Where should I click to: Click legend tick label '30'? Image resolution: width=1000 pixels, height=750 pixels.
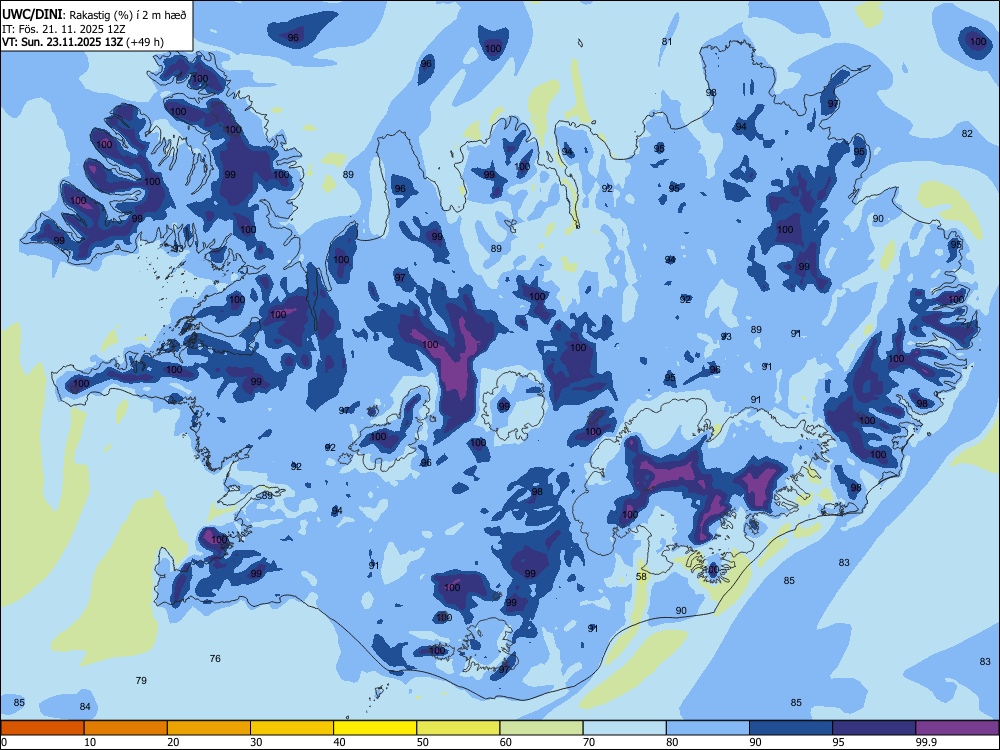click(x=256, y=742)
